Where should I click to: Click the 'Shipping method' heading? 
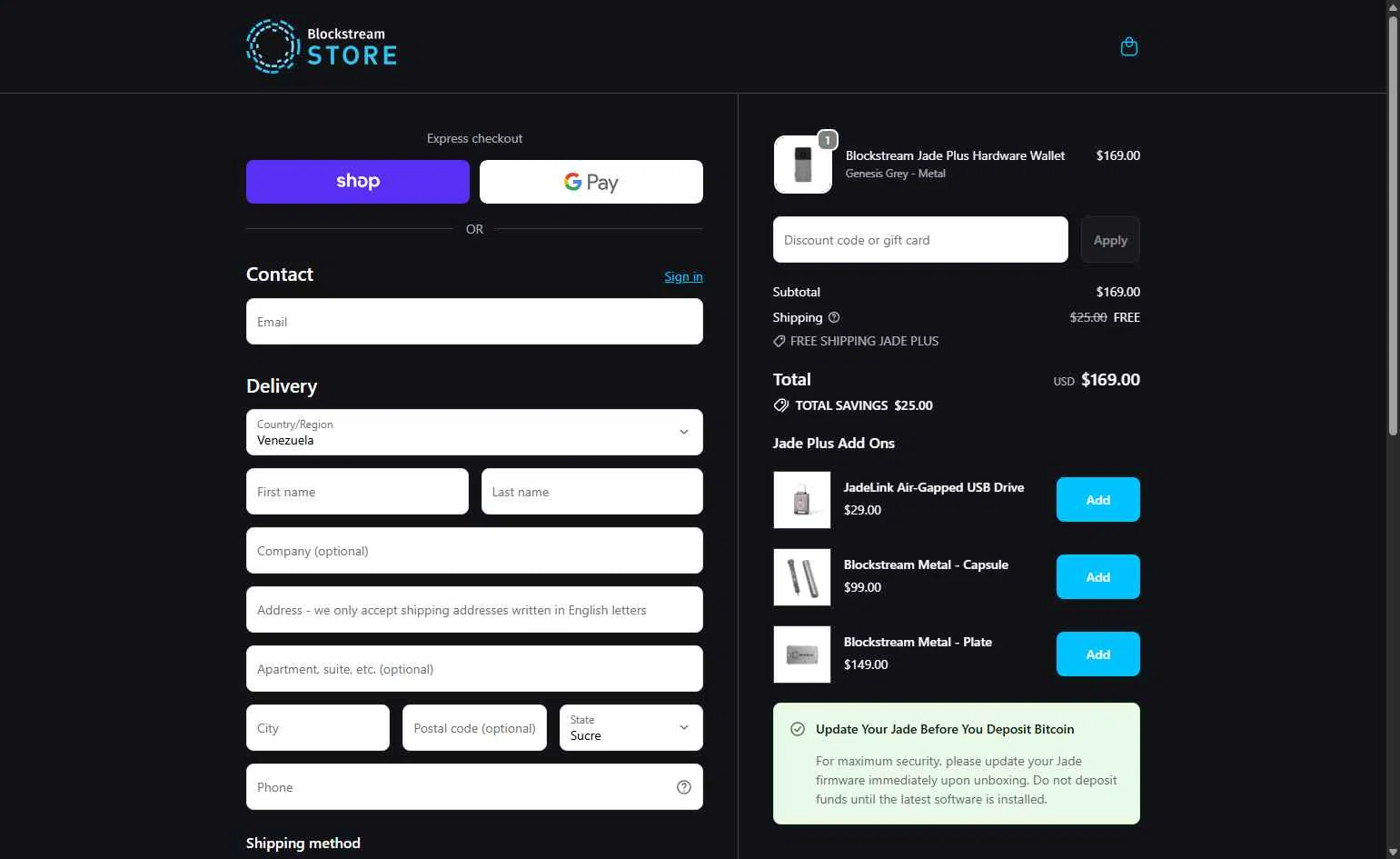(x=303, y=844)
